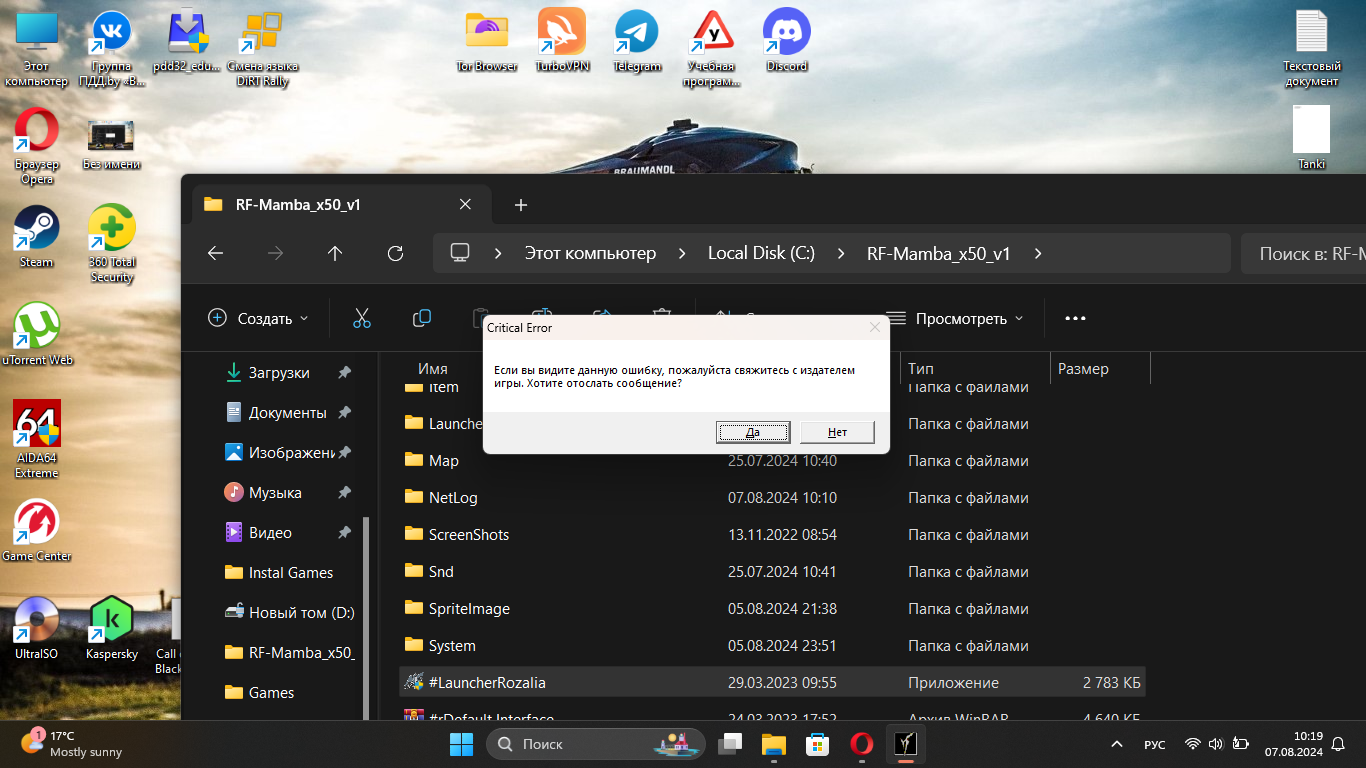Expand chevron after Этот компьютер breadcrumb

pyautogui.click(x=682, y=253)
